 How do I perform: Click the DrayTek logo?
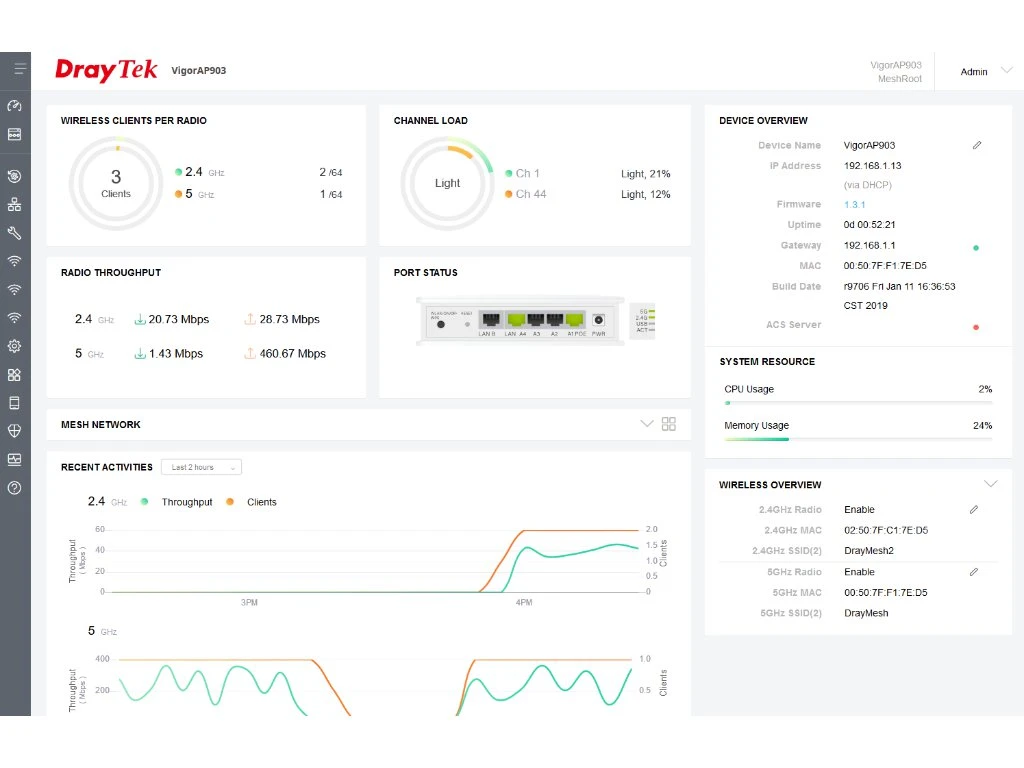[106, 70]
